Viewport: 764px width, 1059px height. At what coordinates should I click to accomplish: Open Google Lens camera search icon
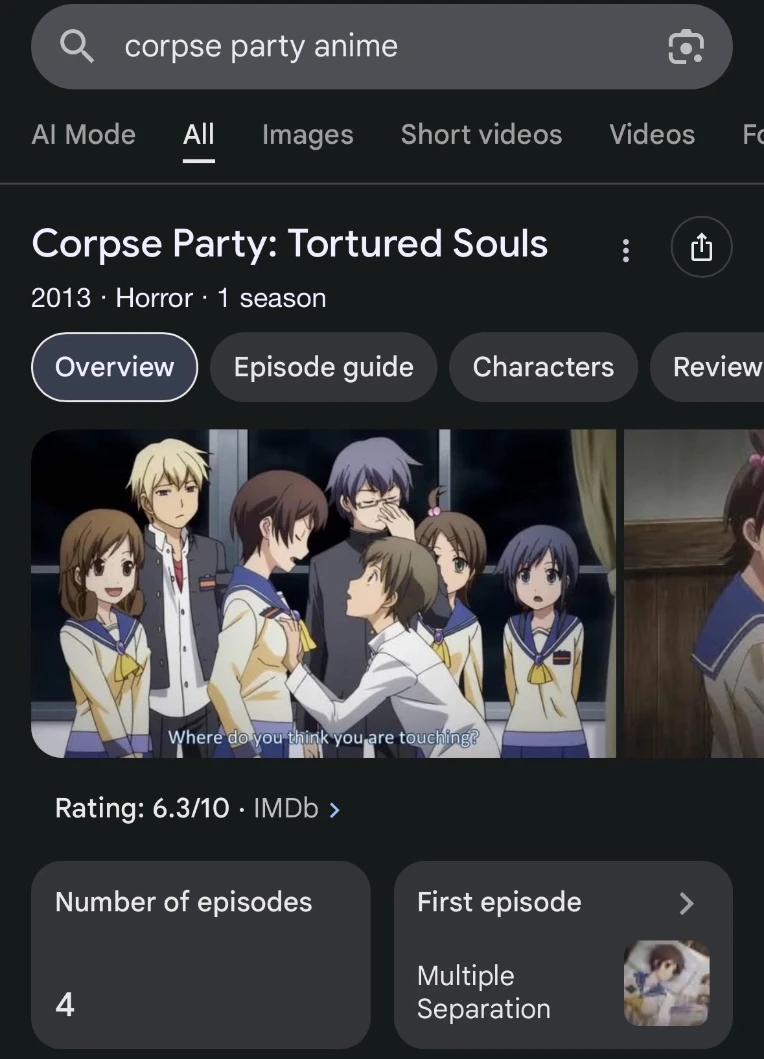pyautogui.click(x=686, y=47)
